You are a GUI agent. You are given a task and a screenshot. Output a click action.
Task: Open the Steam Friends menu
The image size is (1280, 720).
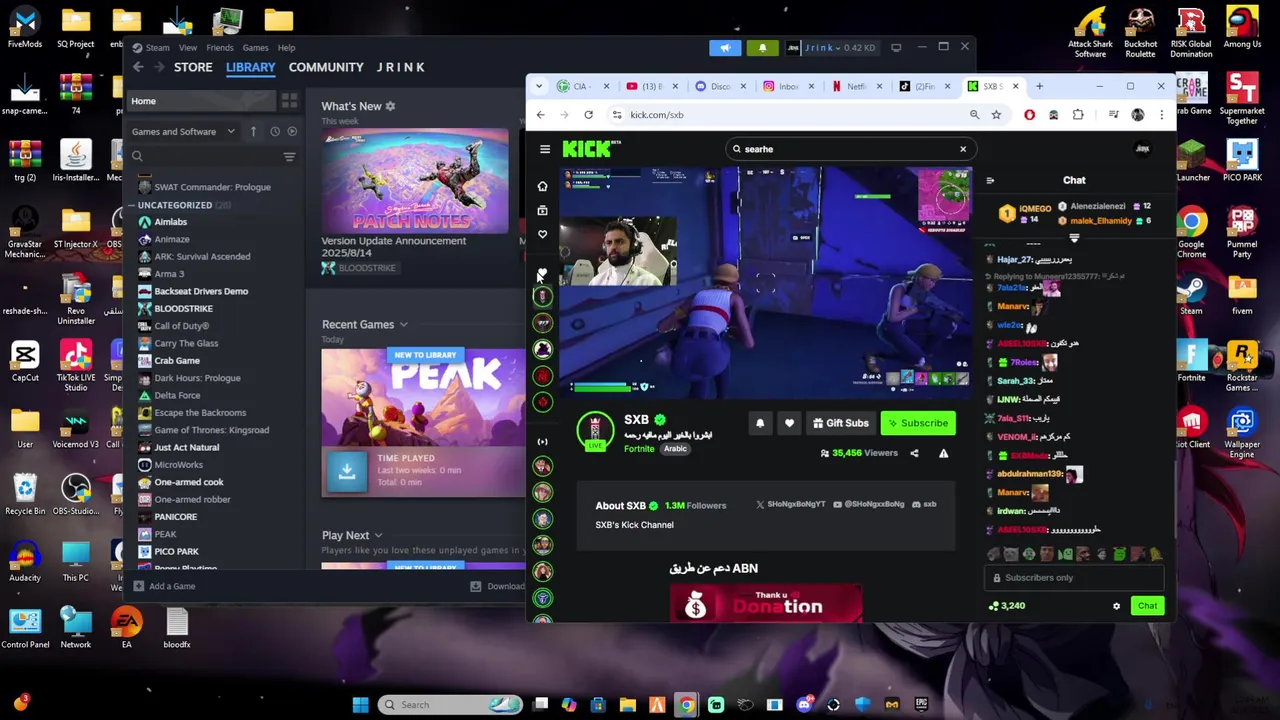tap(220, 48)
